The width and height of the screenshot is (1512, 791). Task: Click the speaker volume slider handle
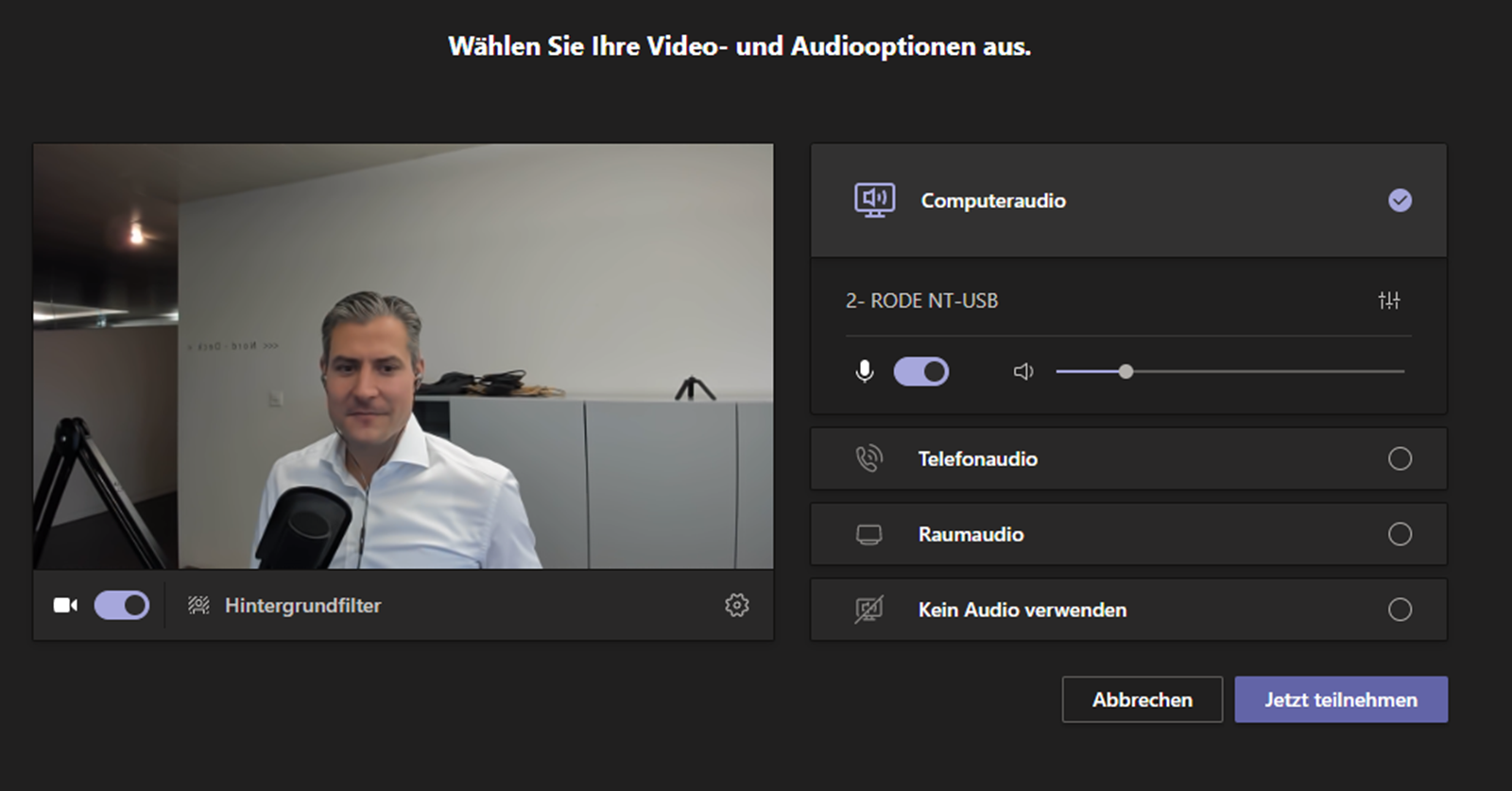click(1125, 371)
